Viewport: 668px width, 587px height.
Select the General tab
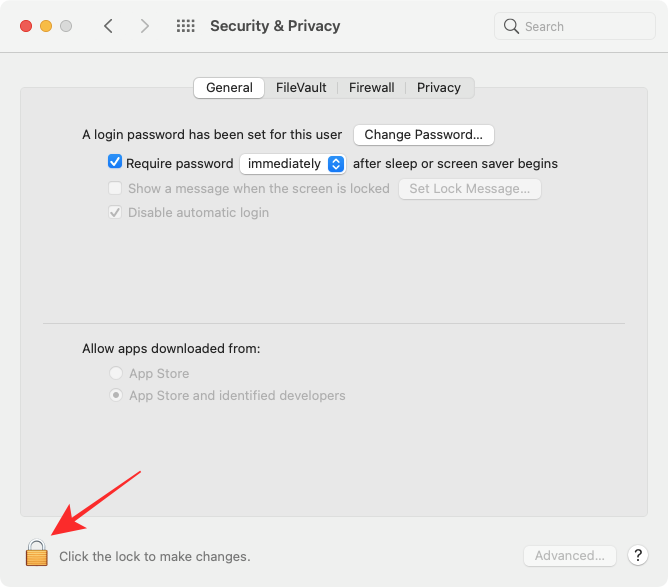click(229, 88)
